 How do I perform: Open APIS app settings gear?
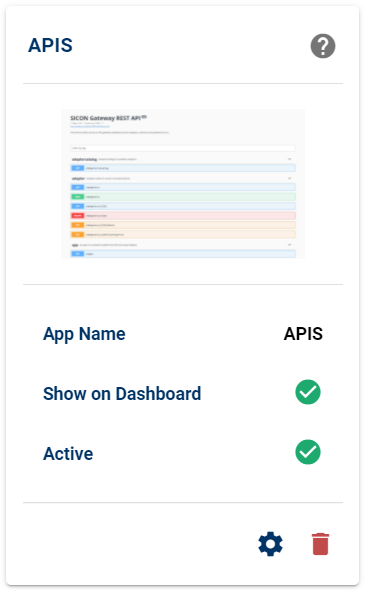point(270,544)
